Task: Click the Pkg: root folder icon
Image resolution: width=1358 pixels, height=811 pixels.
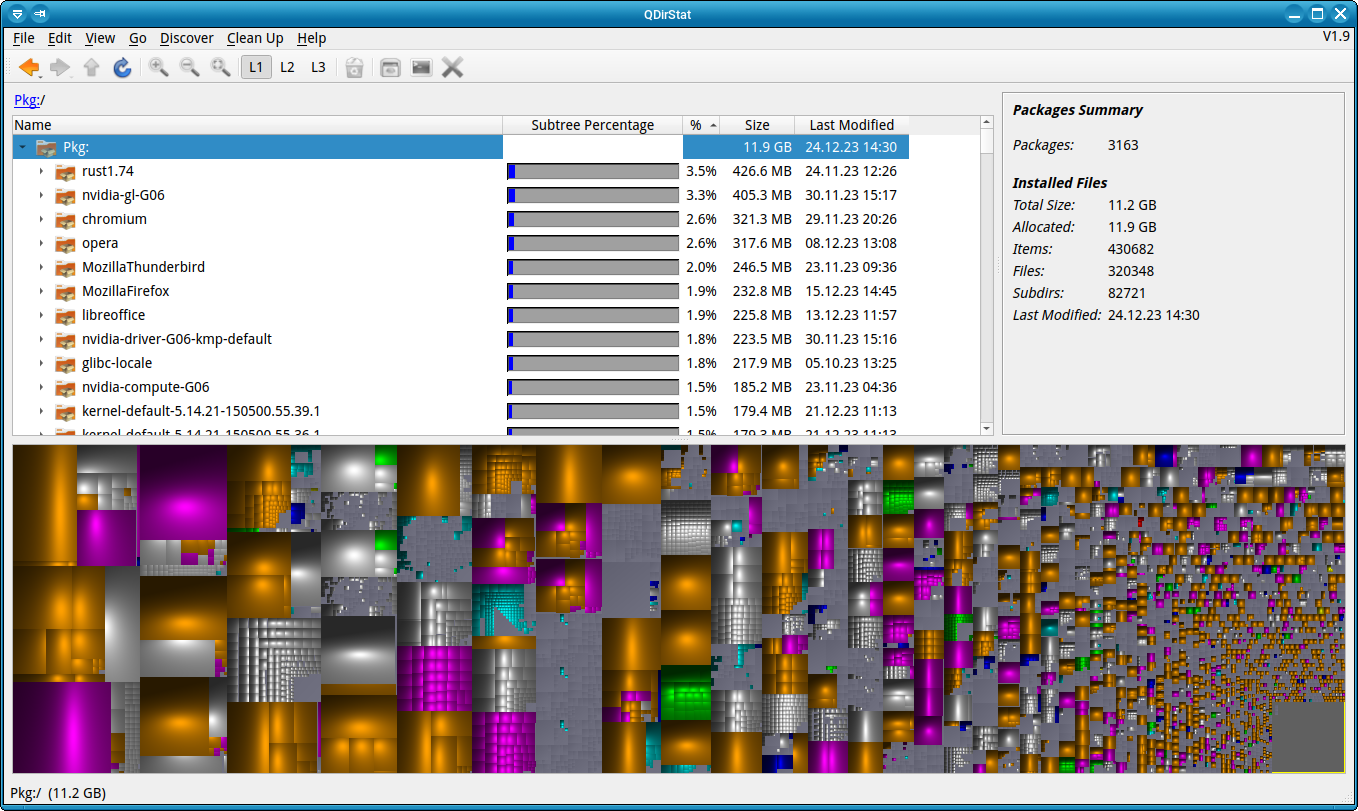Action: pos(46,147)
